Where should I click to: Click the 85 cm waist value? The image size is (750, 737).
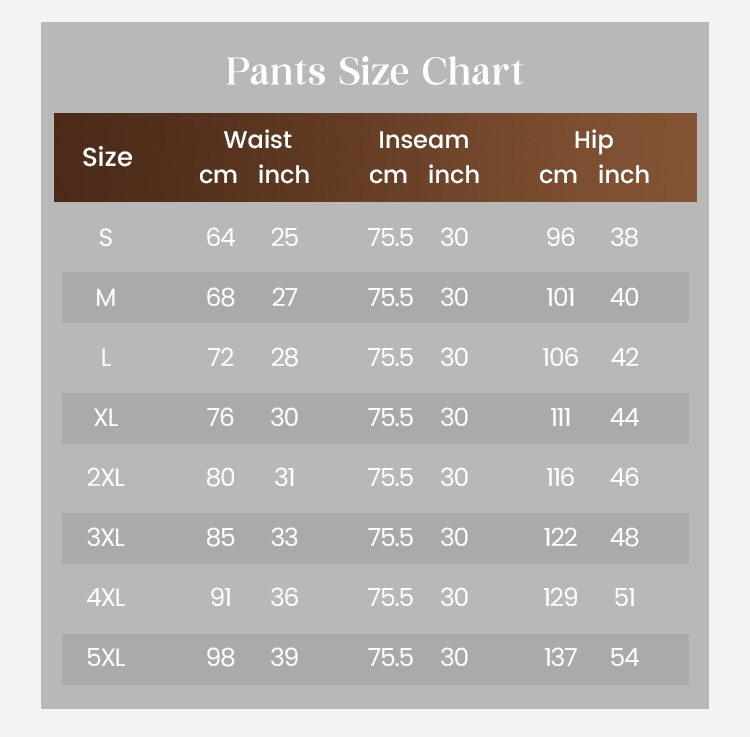[x=220, y=538]
